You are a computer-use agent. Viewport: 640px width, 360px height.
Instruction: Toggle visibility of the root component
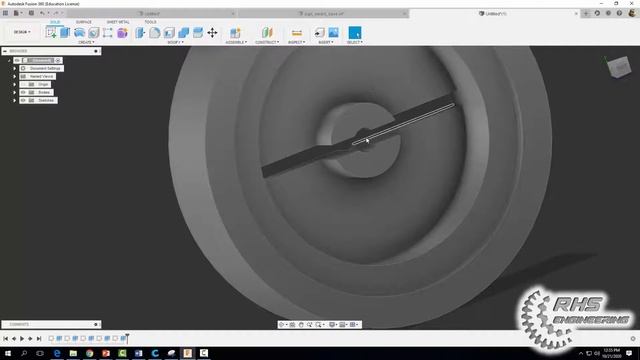tap(17, 60)
